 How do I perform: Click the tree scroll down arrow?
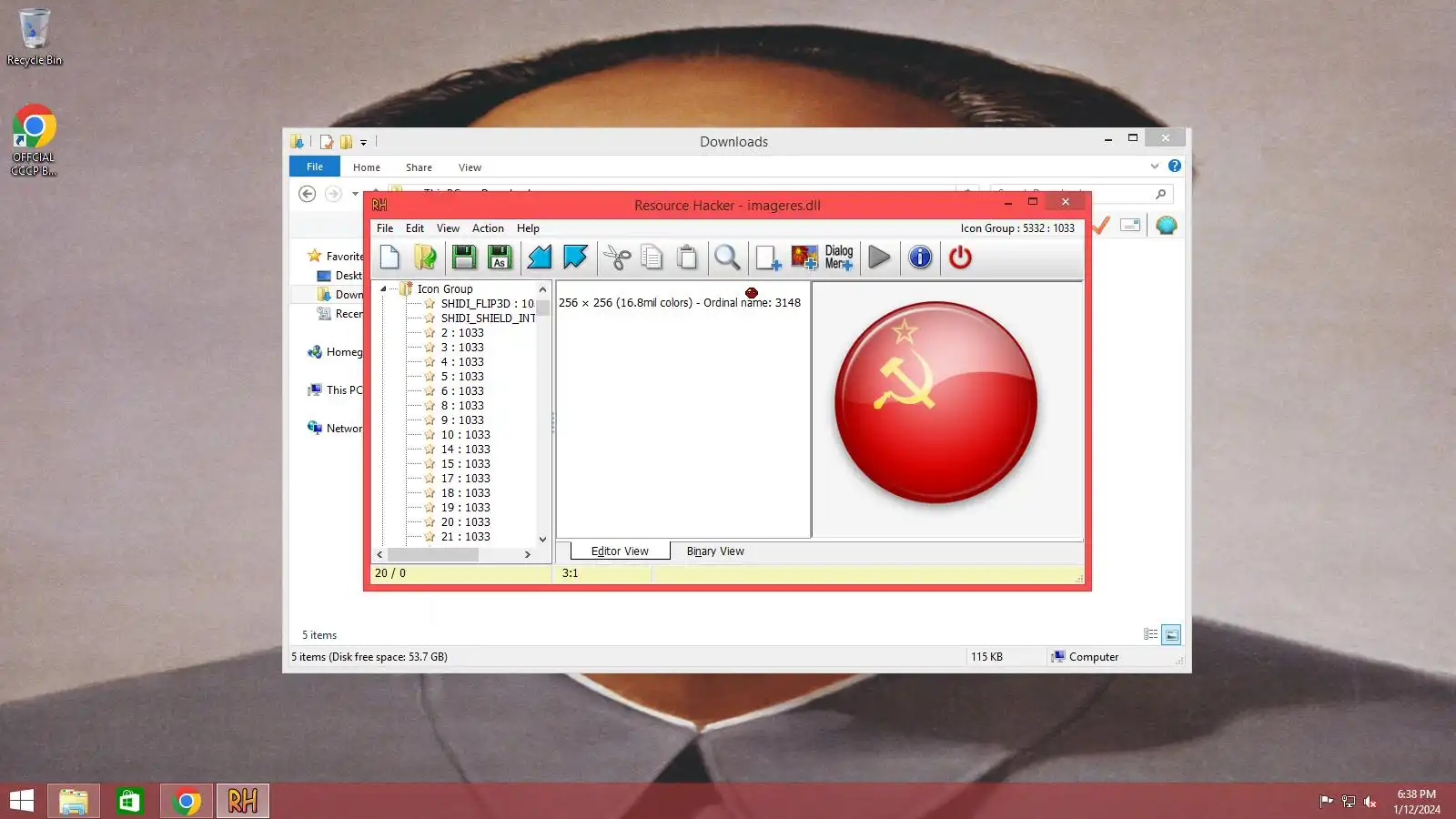tap(543, 540)
